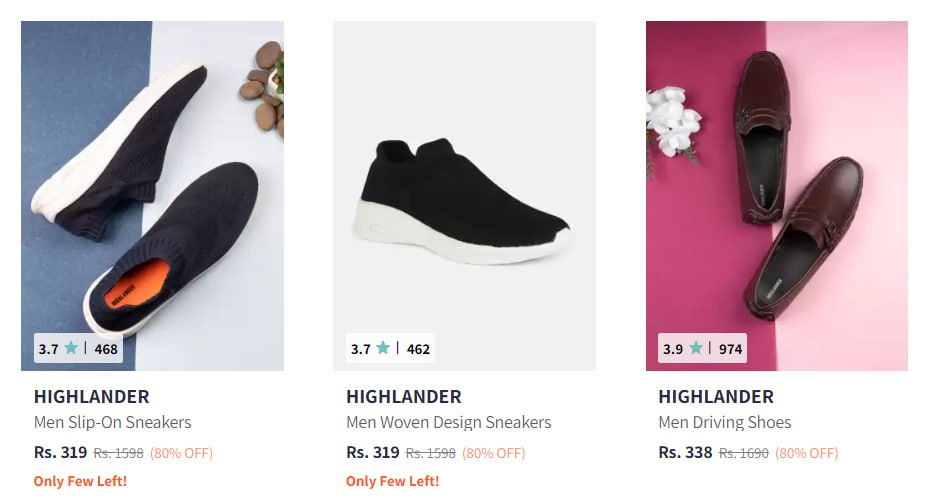Image resolution: width=927 pixels, height=500 pixels.
Task: Click the 3.7 rating with 468 reviews
Action: pos(78,349)
